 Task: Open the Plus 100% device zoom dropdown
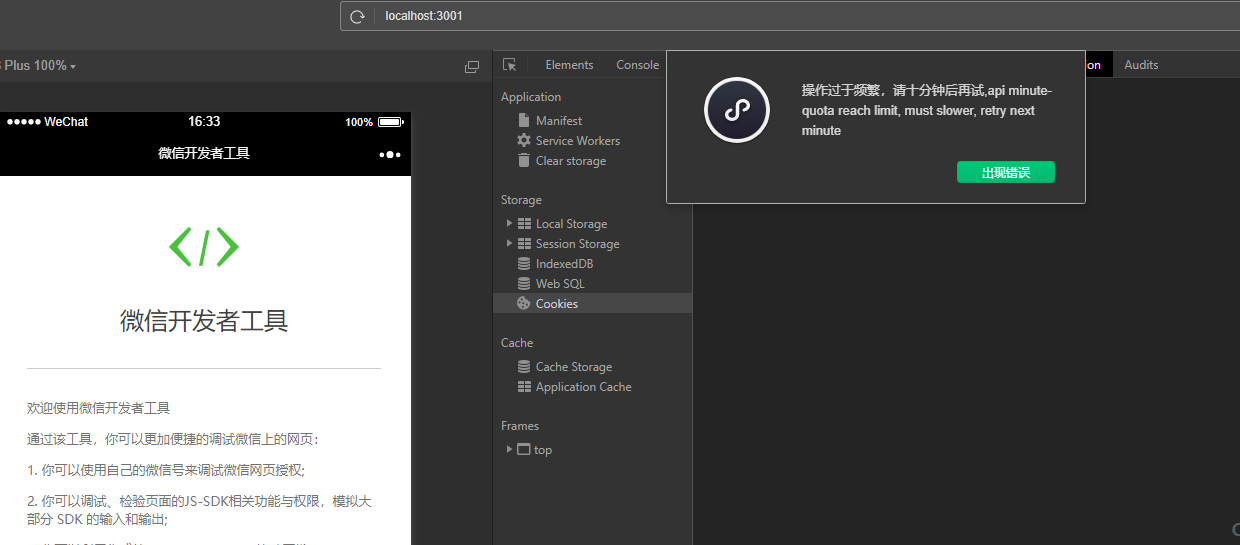[x=38, y=66]
